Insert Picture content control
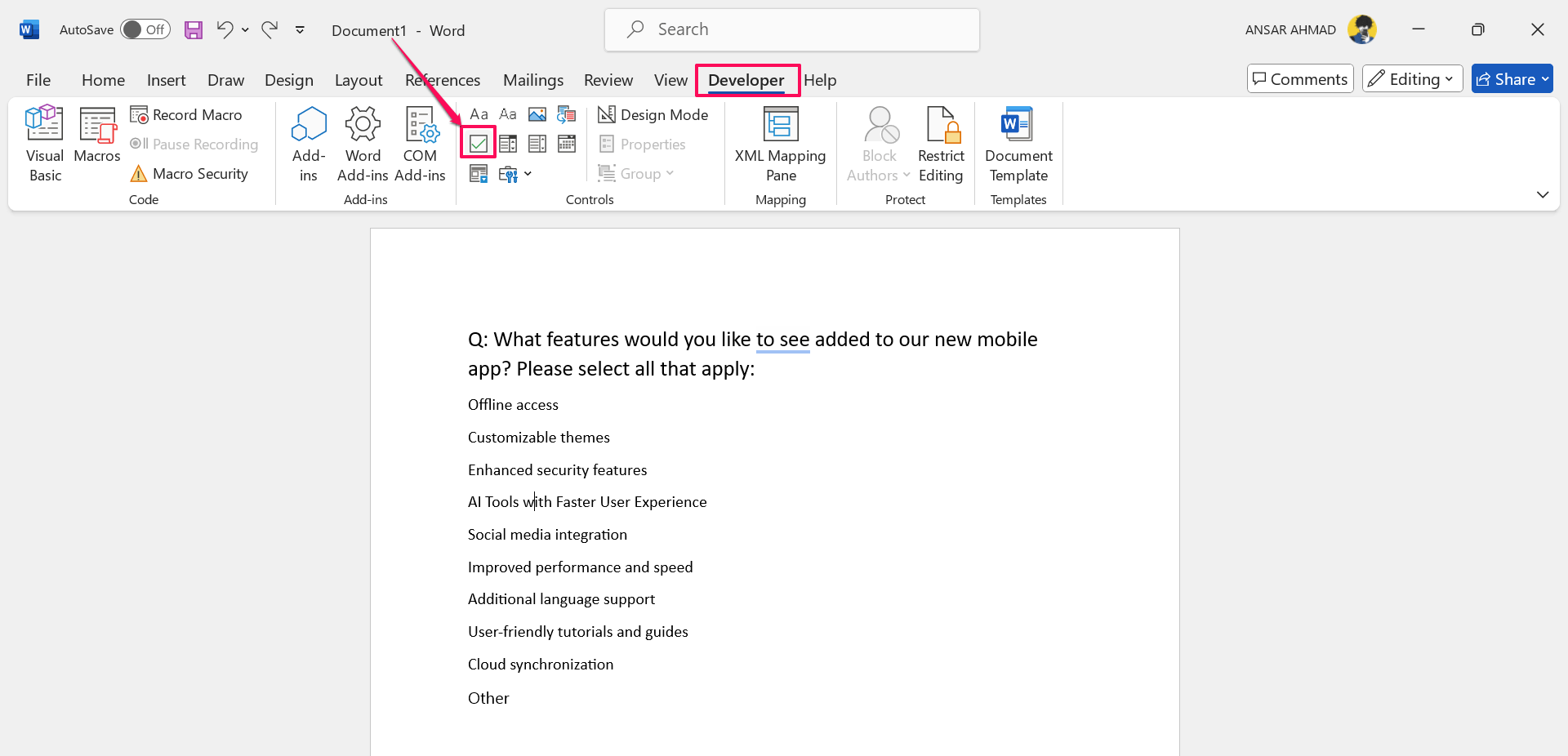 (537, 114)
